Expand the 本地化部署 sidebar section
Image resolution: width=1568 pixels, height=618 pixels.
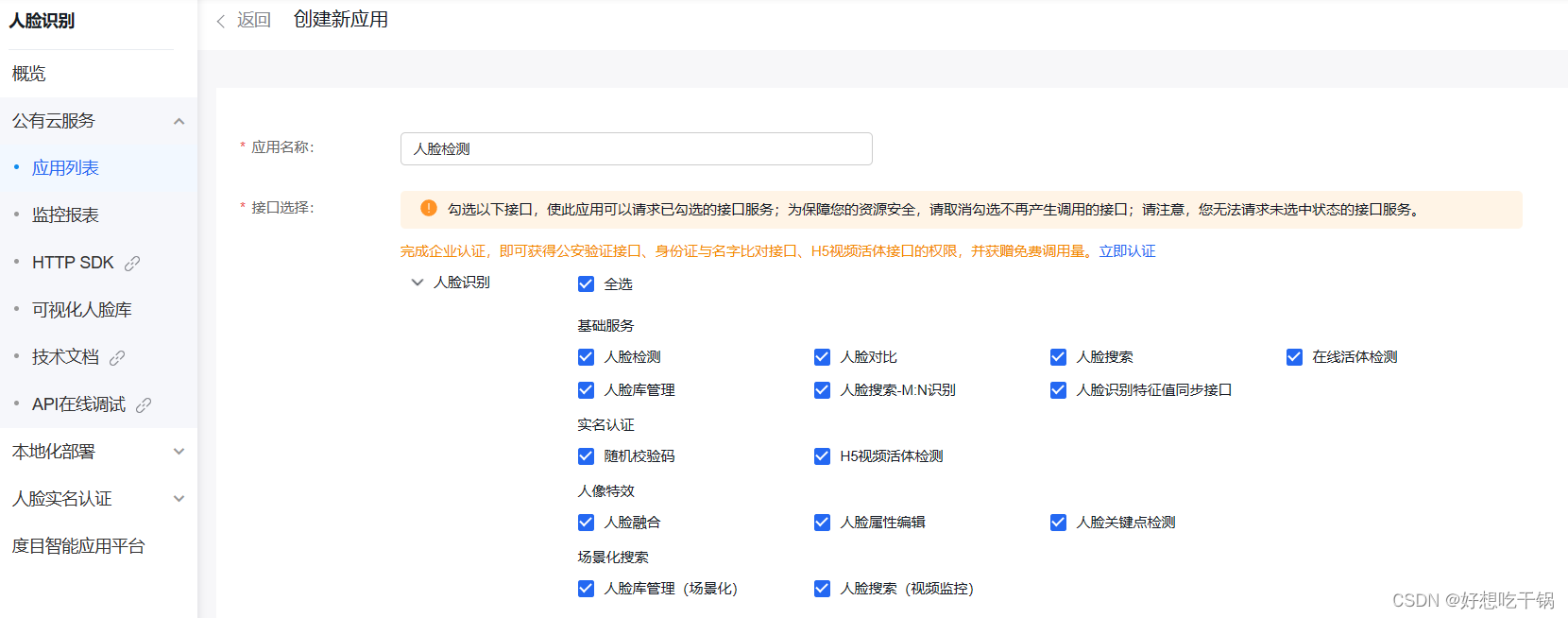[x=179, y=452]
